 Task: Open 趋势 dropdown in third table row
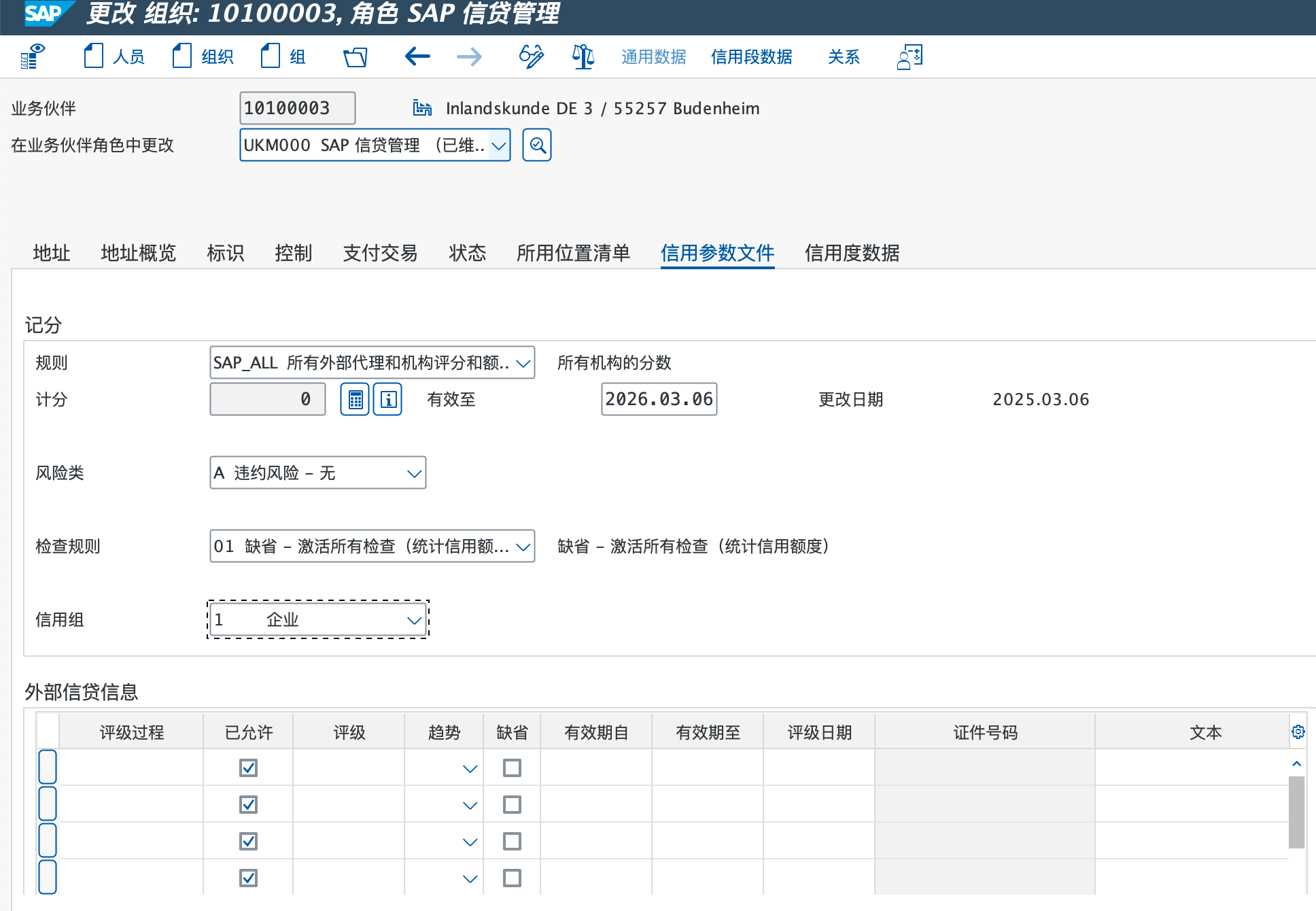[470, 842]
